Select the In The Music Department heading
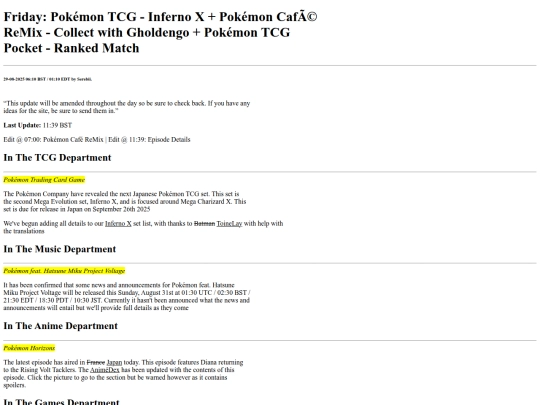 (60, 249)
